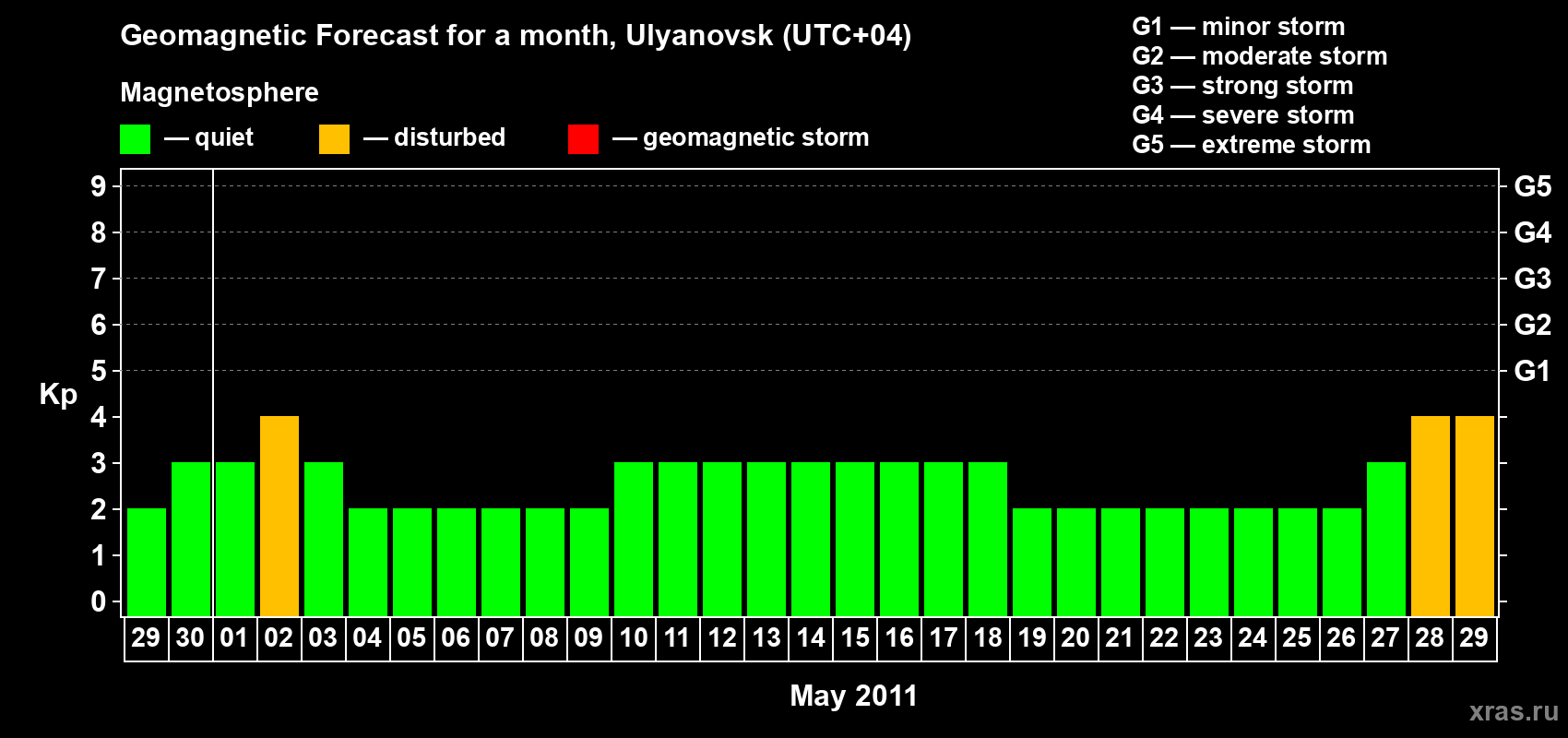Select the green bar for May 24
The height and width of the screenshot is (738, 1568).
pos(1253,563)
